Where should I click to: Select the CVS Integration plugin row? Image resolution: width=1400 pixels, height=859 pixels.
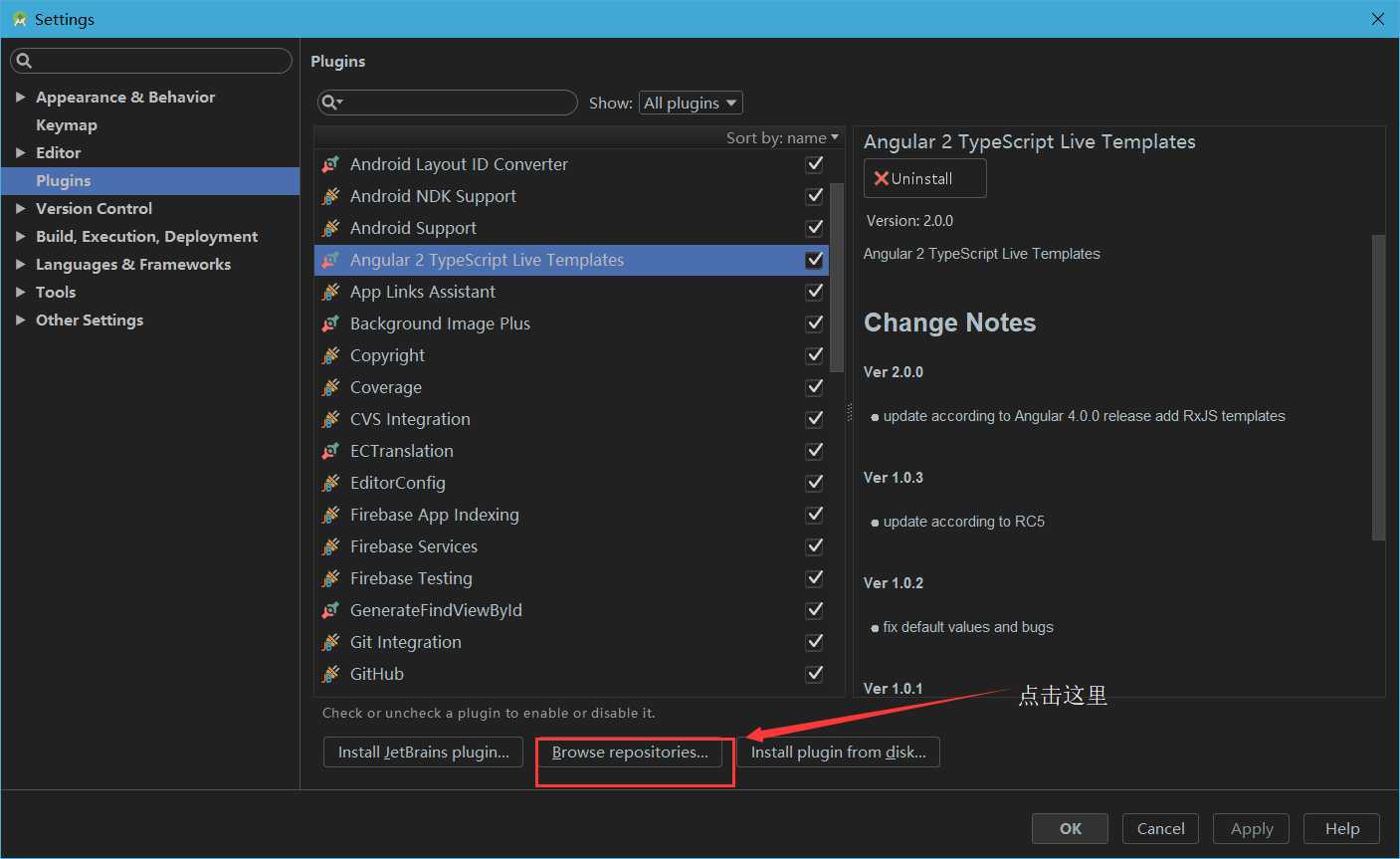coord(572,419)
